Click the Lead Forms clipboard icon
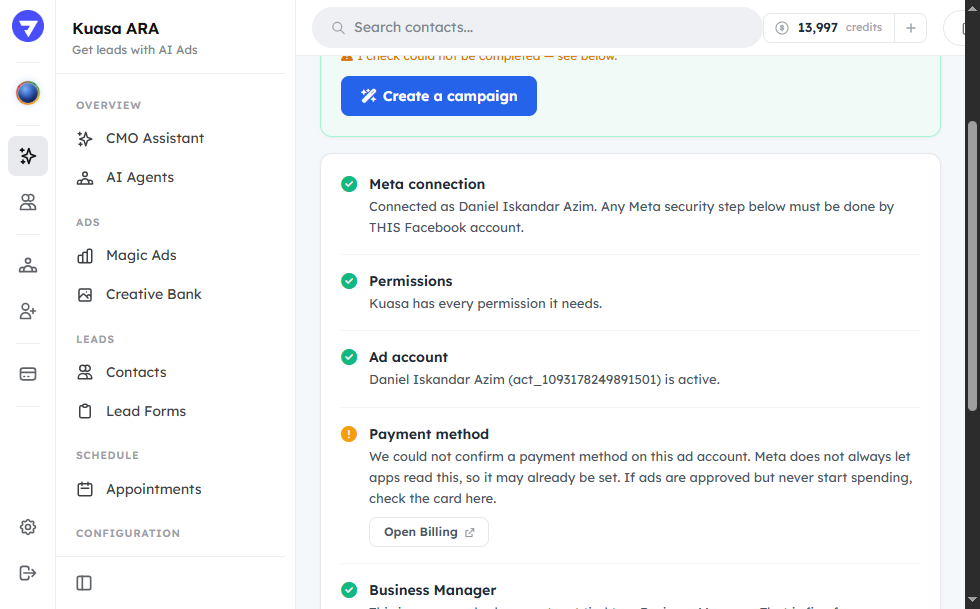 point(85,411)
